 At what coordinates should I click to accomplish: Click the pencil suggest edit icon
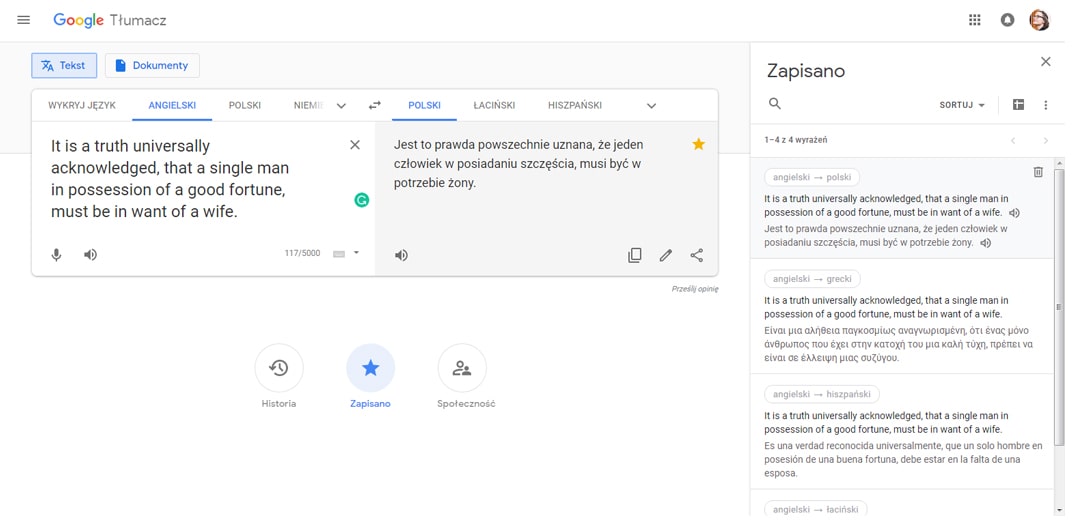coord(666,255)
